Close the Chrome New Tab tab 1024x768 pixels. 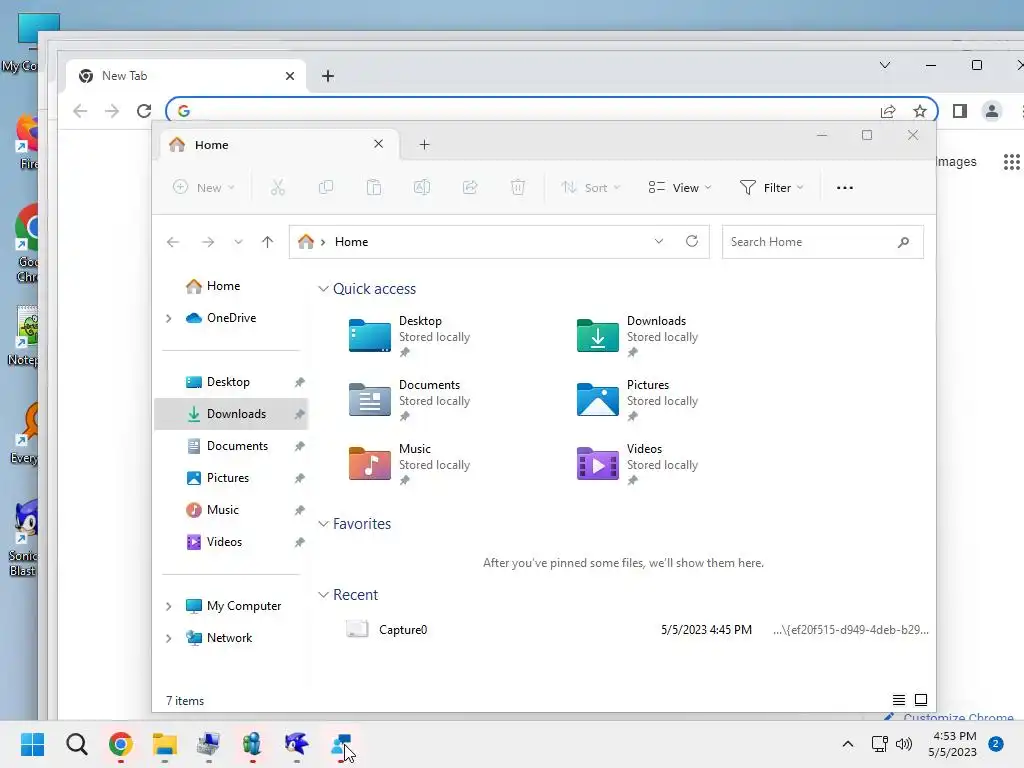coord(290,76)
